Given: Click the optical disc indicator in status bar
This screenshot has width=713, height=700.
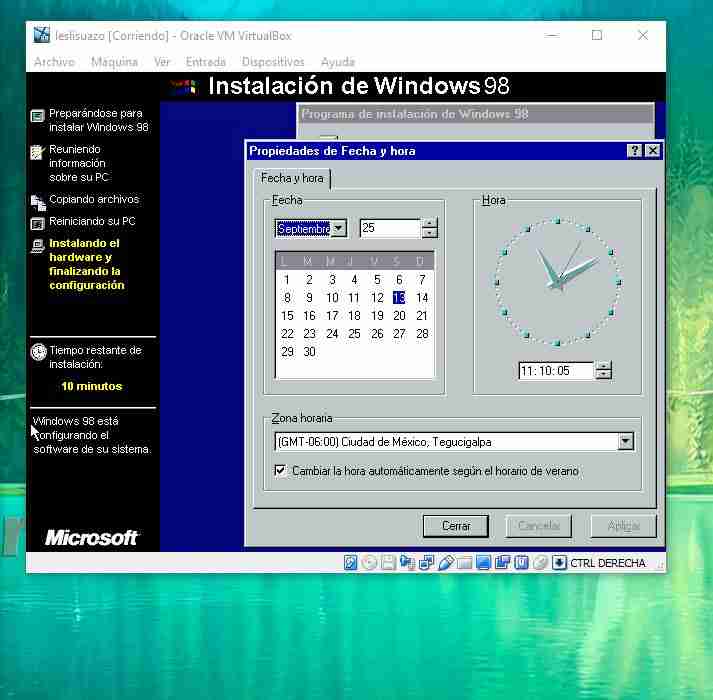Looking at the screenshot, I should 370,563.
